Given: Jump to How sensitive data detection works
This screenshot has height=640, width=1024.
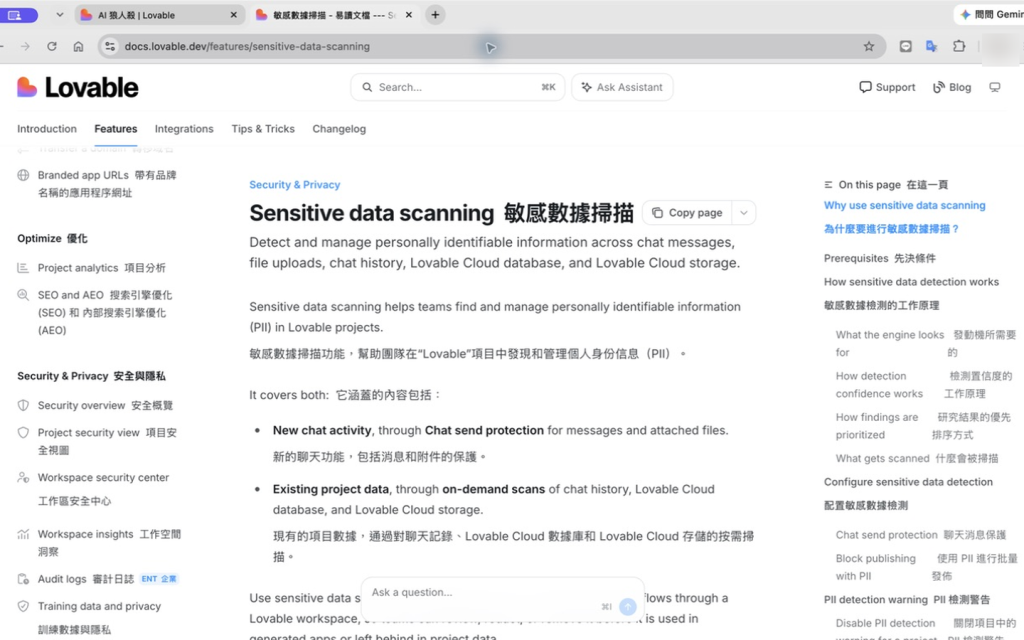Looking at the screenshot, I should (x=911, y=293).
